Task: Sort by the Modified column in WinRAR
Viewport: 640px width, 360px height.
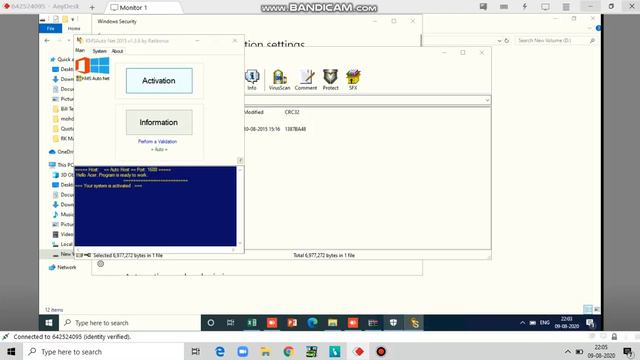Action: coord(254,112)
